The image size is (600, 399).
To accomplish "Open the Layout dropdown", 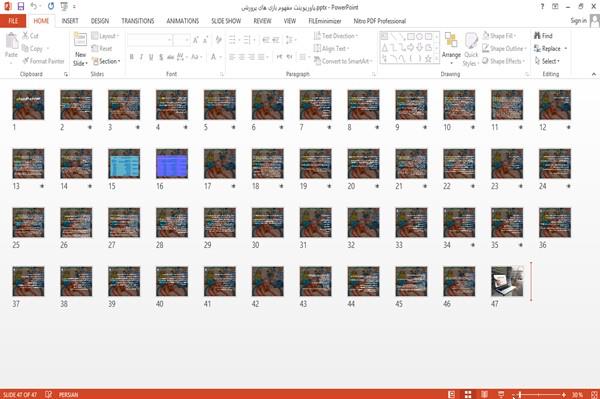I will point(106,36).
